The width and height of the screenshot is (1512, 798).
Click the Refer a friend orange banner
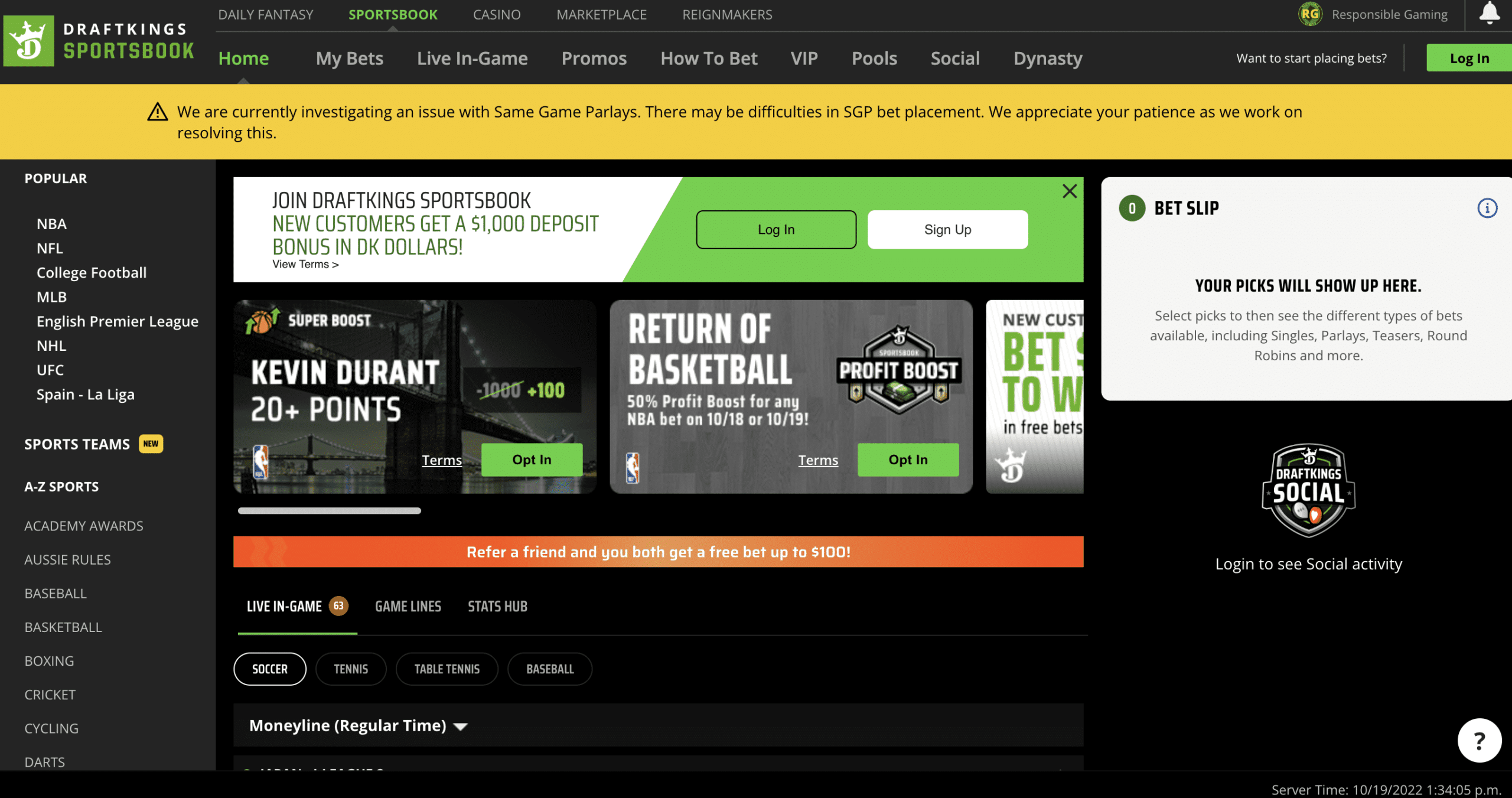pyautogui.click(x=658, y=552)
